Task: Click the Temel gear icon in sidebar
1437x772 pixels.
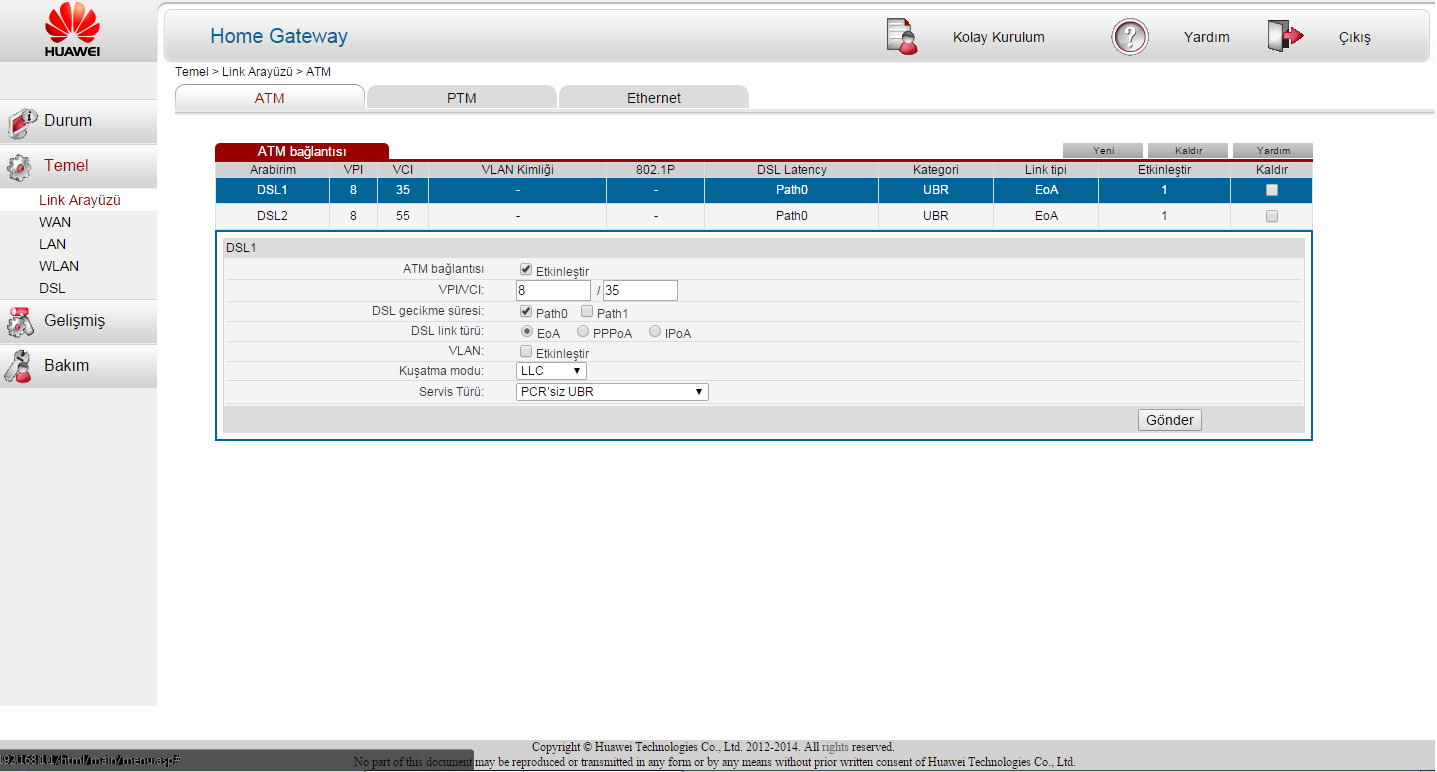Action: click(x=19, y=167)
